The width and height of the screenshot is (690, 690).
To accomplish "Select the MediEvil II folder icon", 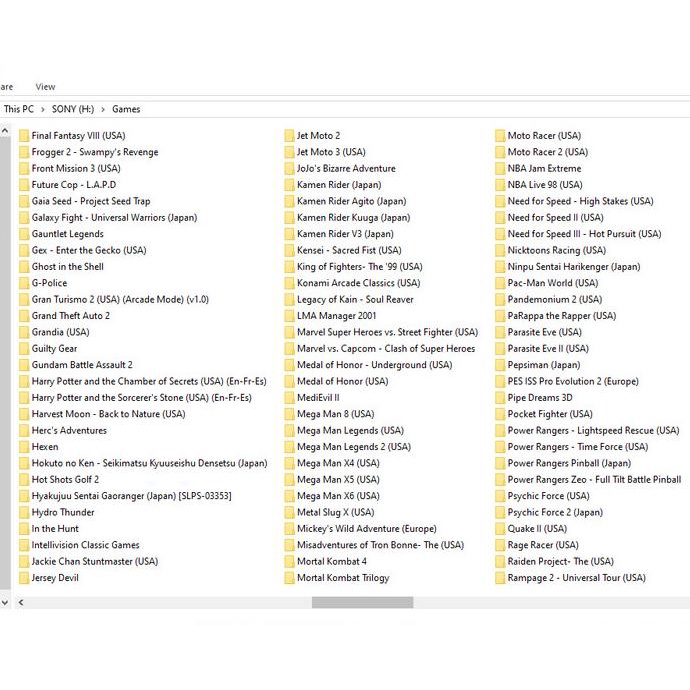I will (289, 398).
